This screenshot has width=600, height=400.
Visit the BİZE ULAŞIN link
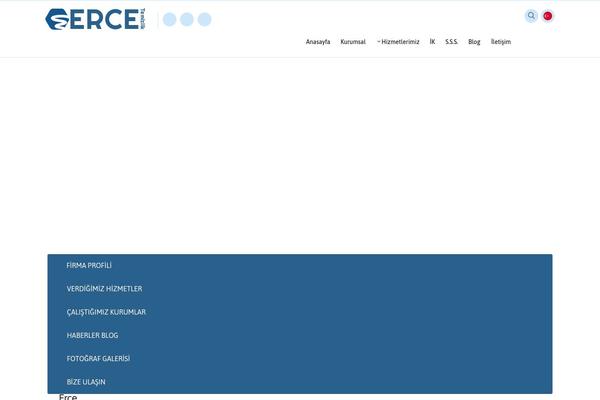coord(86,382)
